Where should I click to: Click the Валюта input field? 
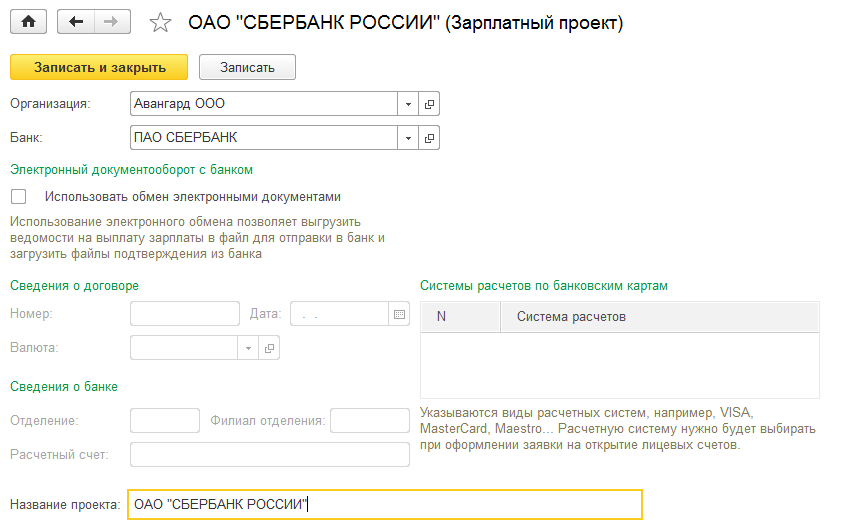coord(184,348)
